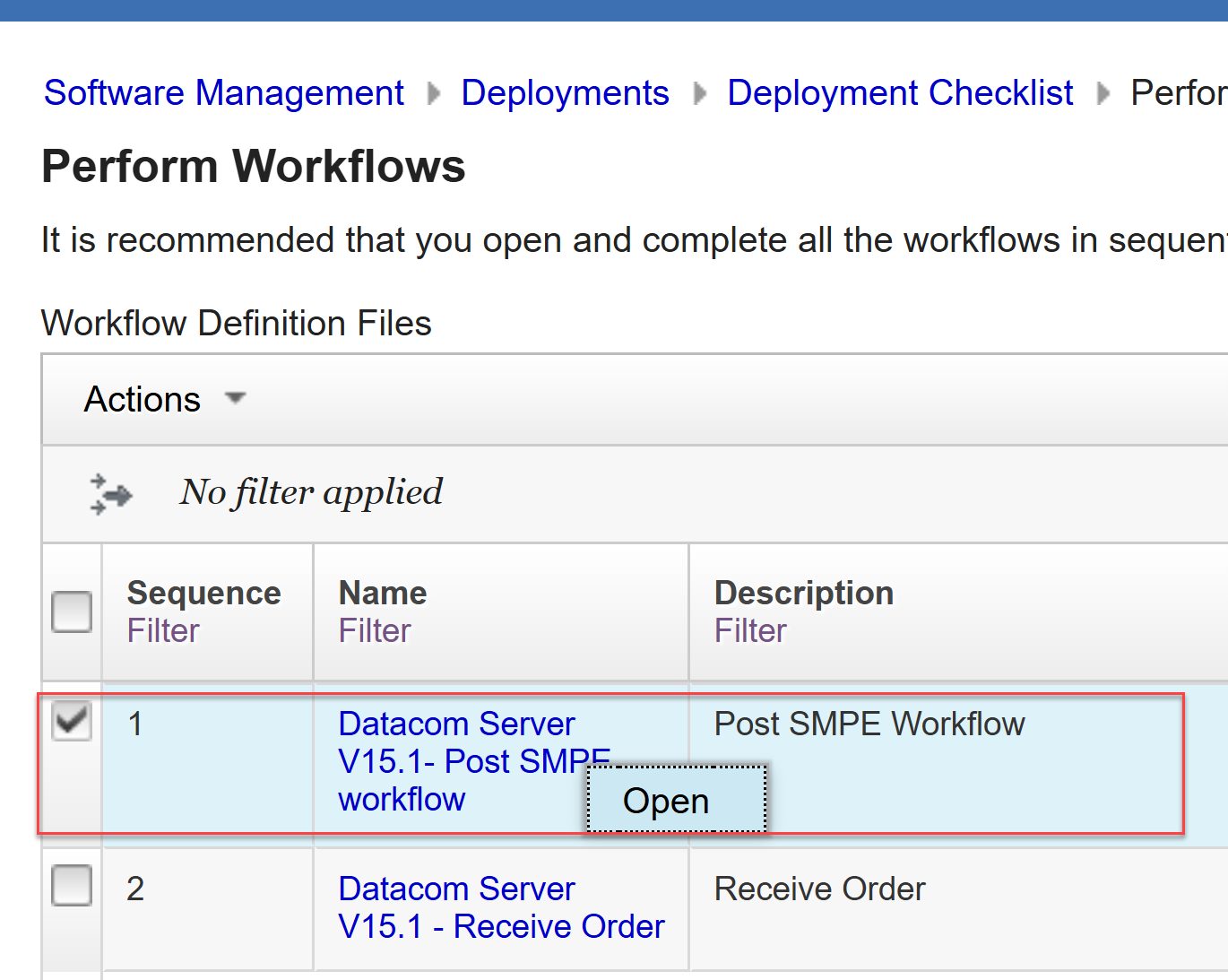Choose Open from the context menu
The image size is (1228, 980).
pyautogui.click(x=667, y=801)
